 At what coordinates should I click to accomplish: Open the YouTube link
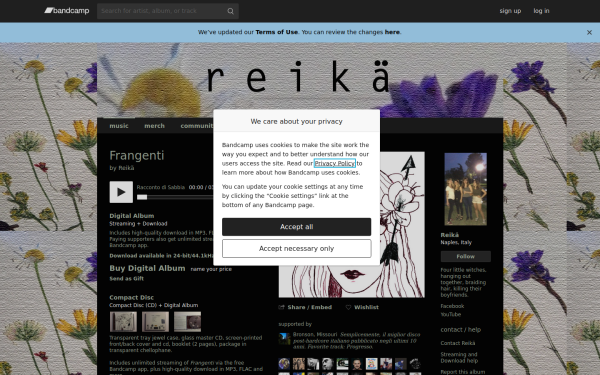450,315
